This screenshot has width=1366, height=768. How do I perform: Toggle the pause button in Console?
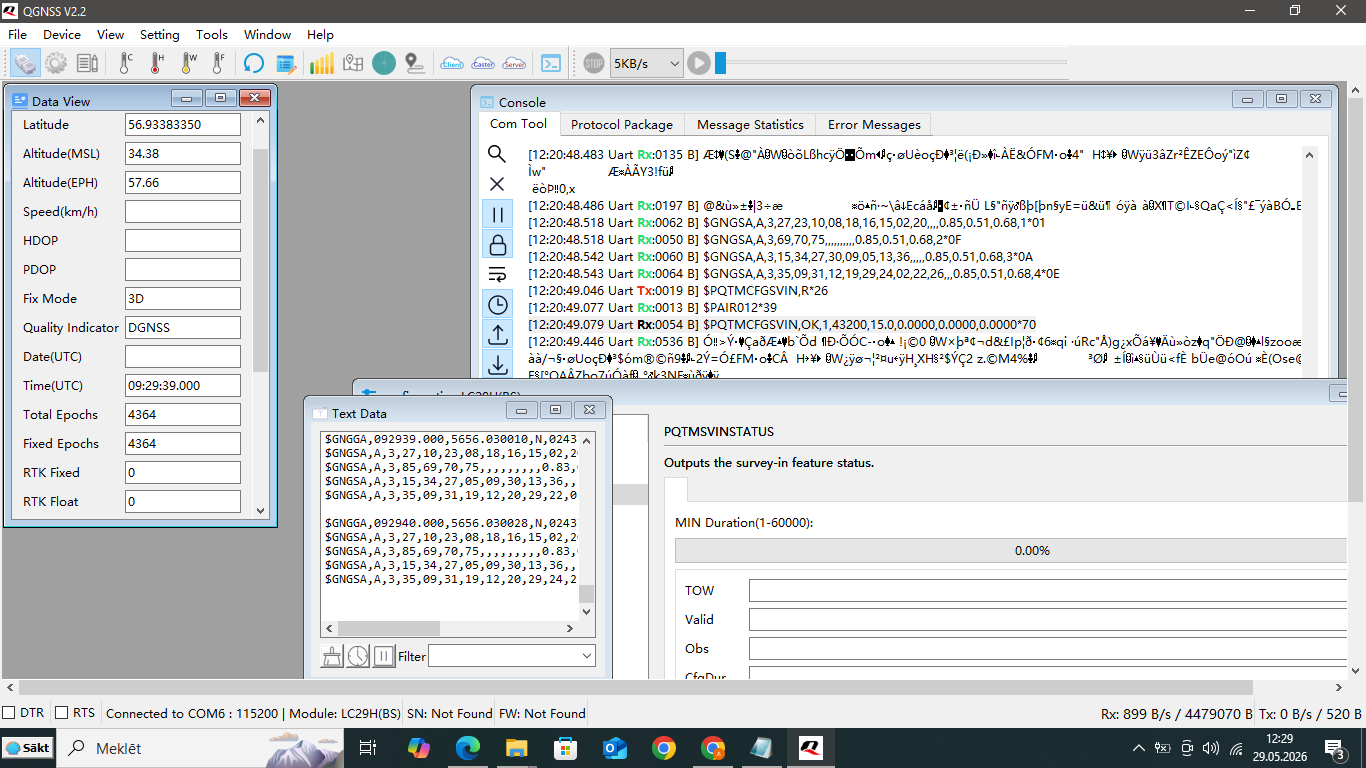coord(497,214)
